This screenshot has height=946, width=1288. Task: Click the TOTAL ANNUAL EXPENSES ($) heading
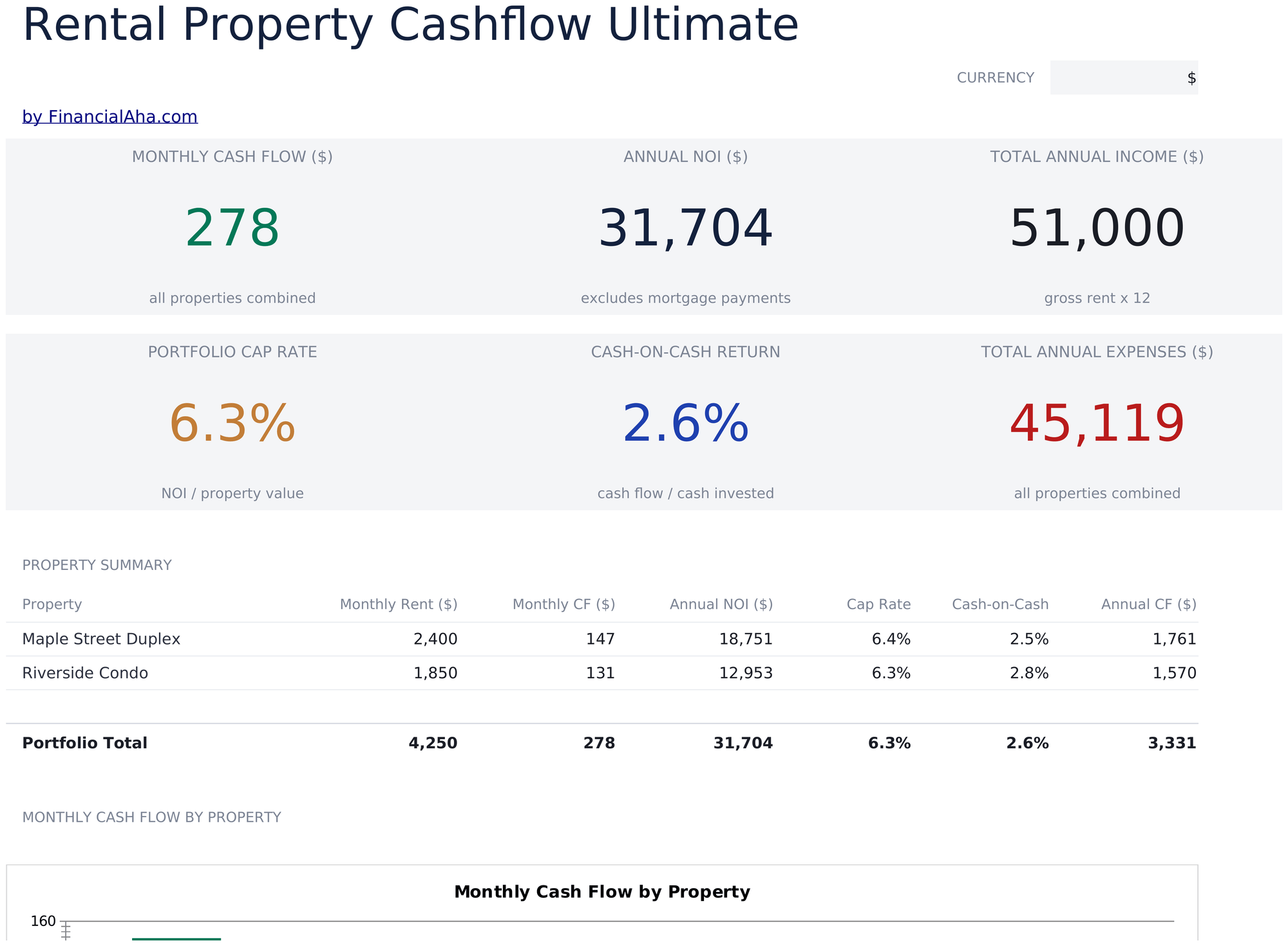coord(1097,352)
